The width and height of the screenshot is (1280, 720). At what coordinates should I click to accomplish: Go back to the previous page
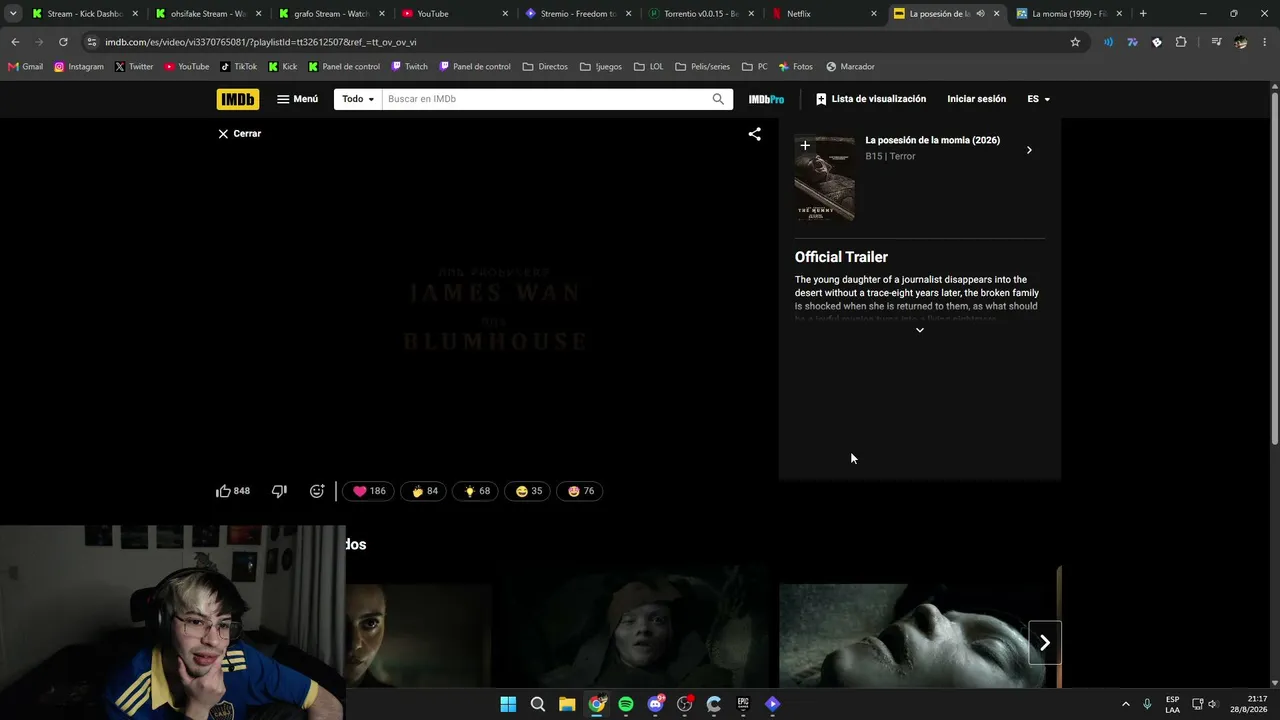tap(15, 42)
